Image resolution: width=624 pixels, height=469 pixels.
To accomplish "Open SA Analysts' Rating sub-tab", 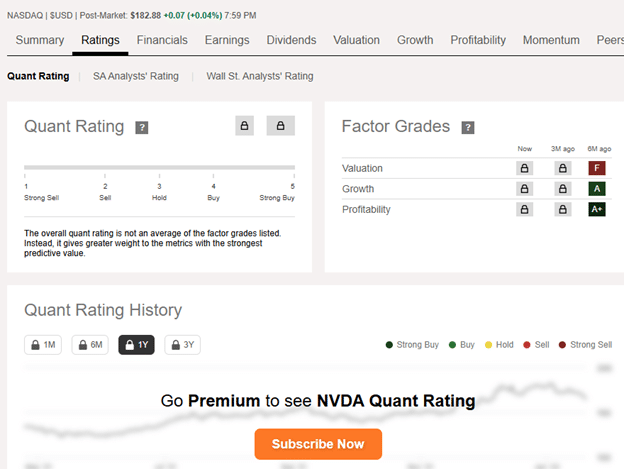I will (x=136, y=76).
